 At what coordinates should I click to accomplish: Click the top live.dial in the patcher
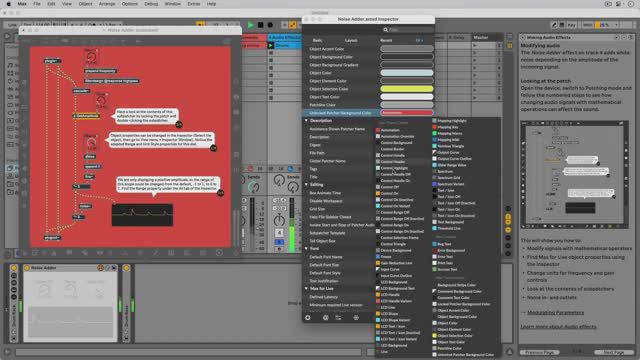coord(91,56)
